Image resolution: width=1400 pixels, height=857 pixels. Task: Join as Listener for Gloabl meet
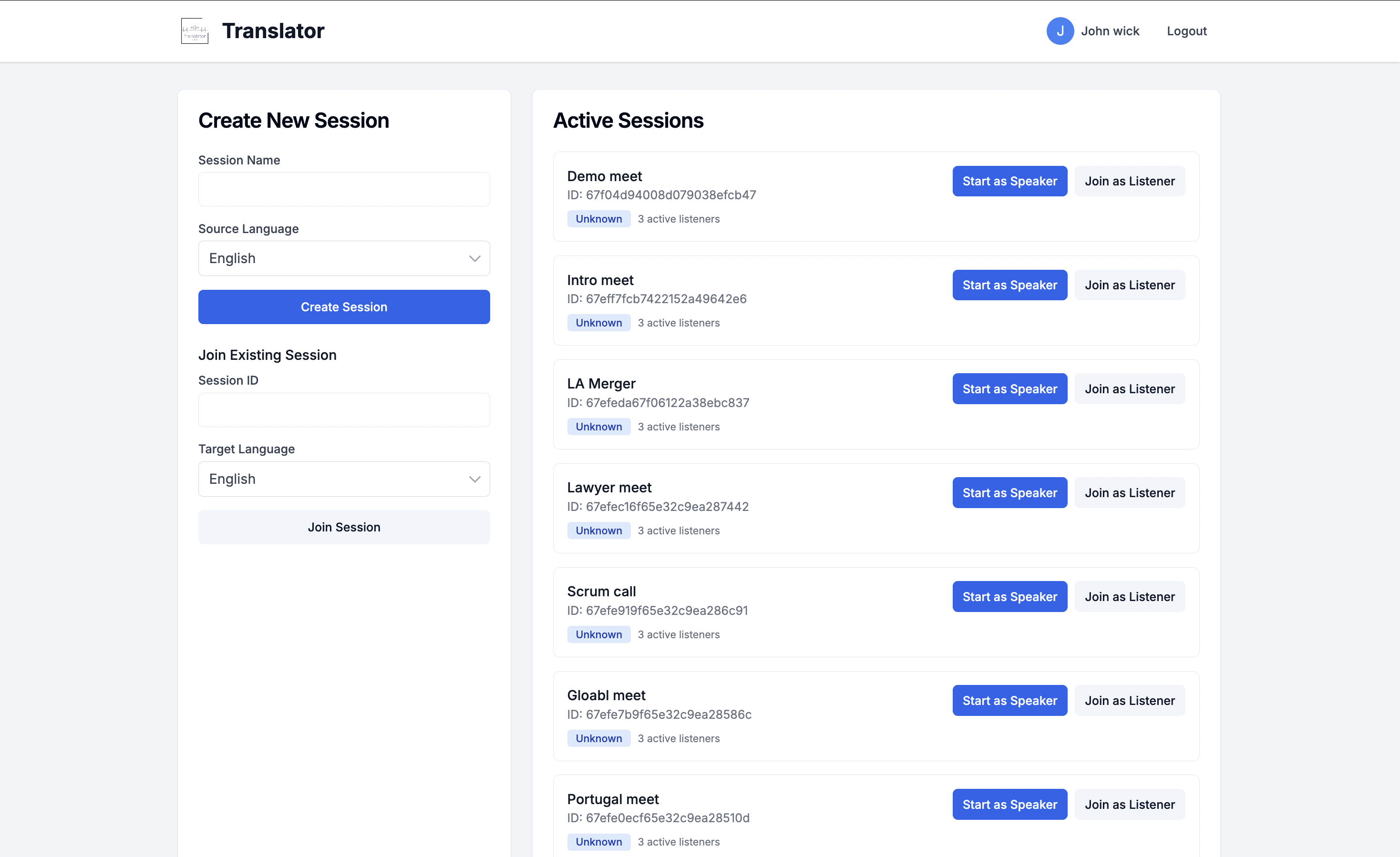pos(1129,701)
